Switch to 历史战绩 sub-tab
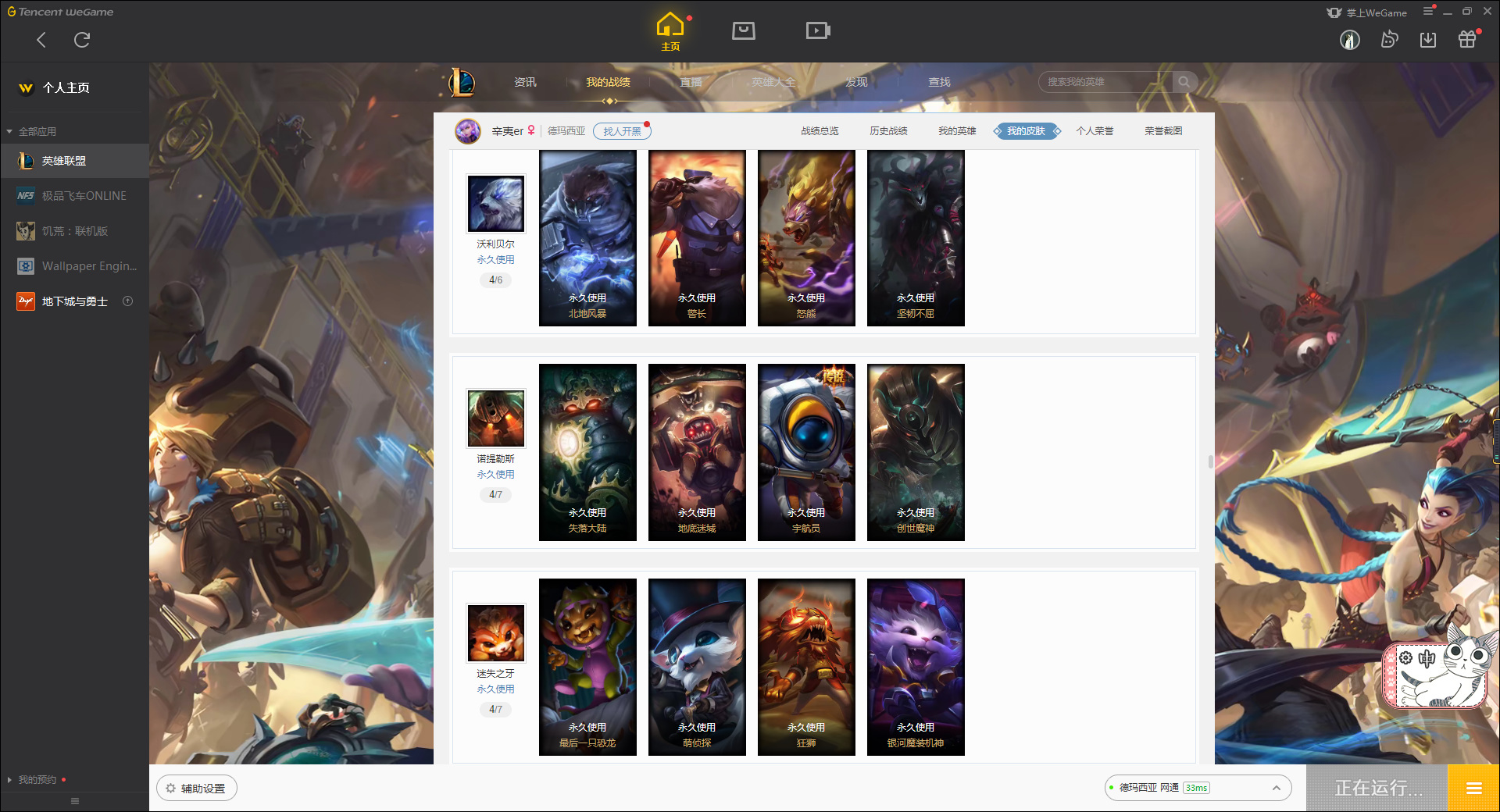1500x812 pixels. tap(888, 131)
